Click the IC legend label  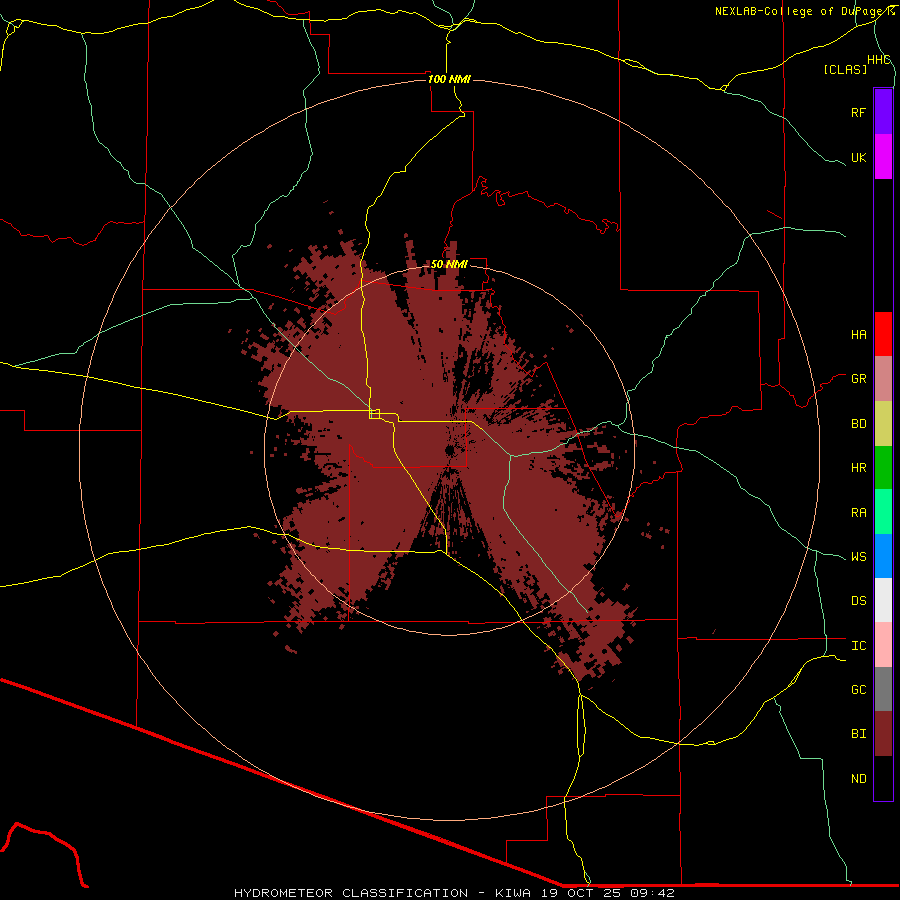(858, 646)
